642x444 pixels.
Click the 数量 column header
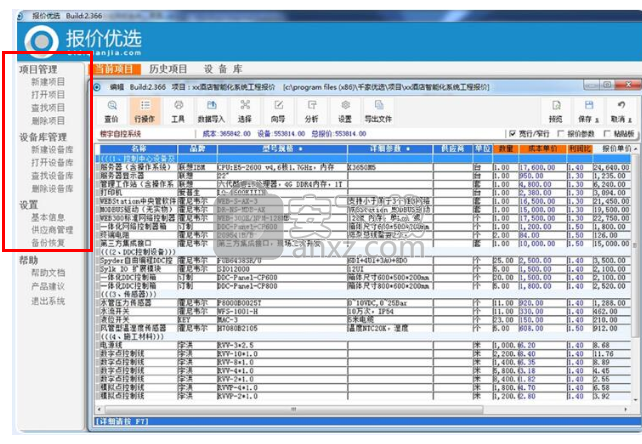[506, 149]
